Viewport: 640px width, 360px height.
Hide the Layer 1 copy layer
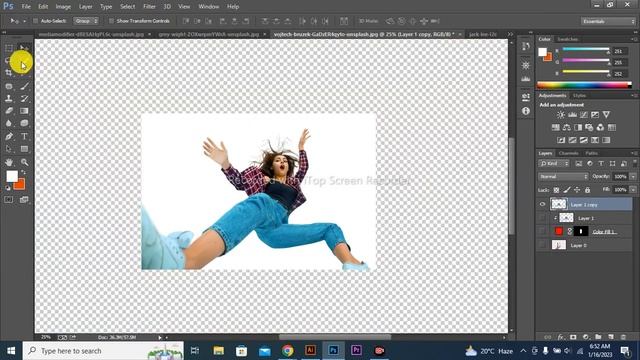pos(542,204)
